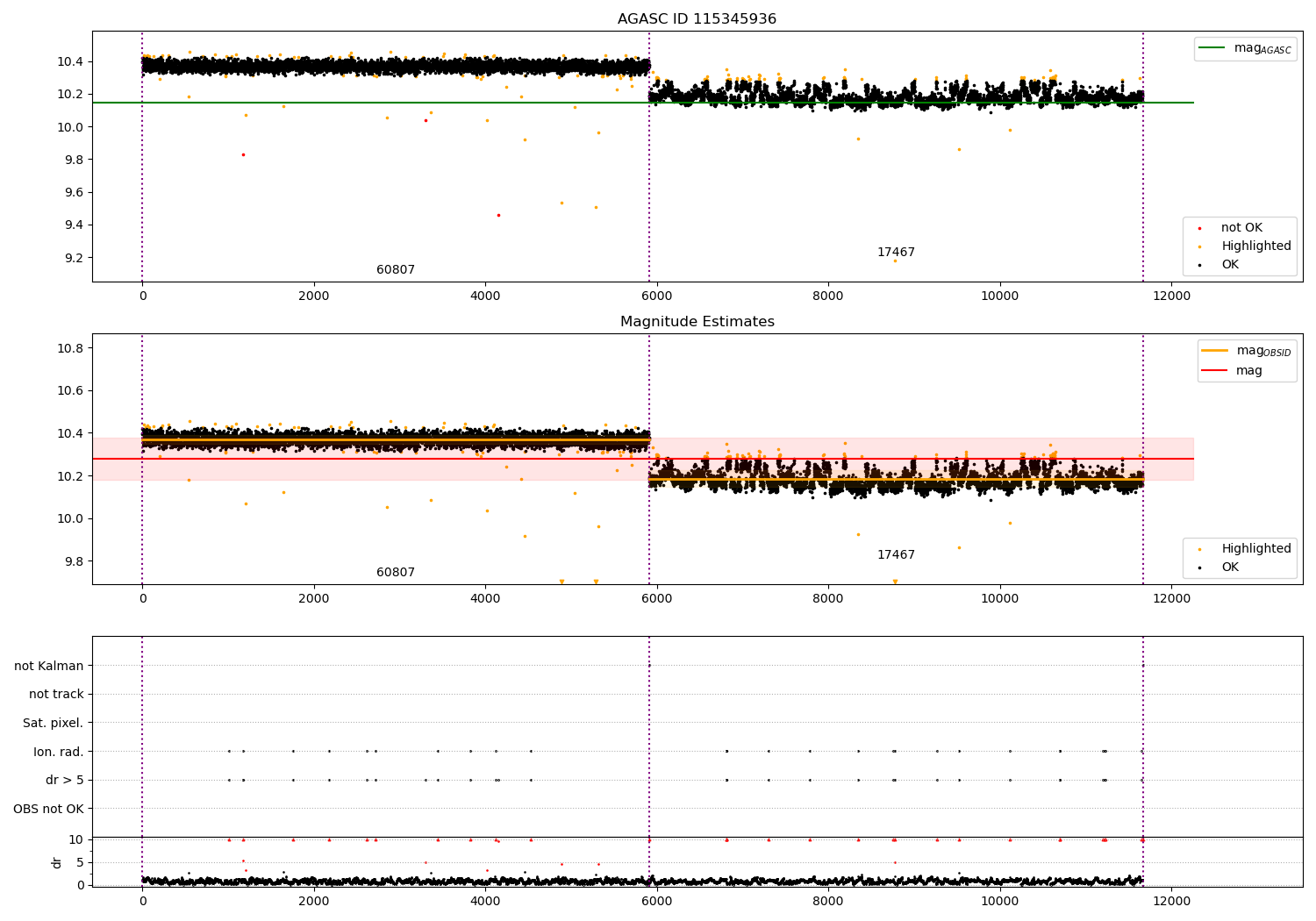Screen dimensions: 1316x921
Task: Click the 10.8 tick on Magnitude Estimates plot
Action: coord(68,349)
